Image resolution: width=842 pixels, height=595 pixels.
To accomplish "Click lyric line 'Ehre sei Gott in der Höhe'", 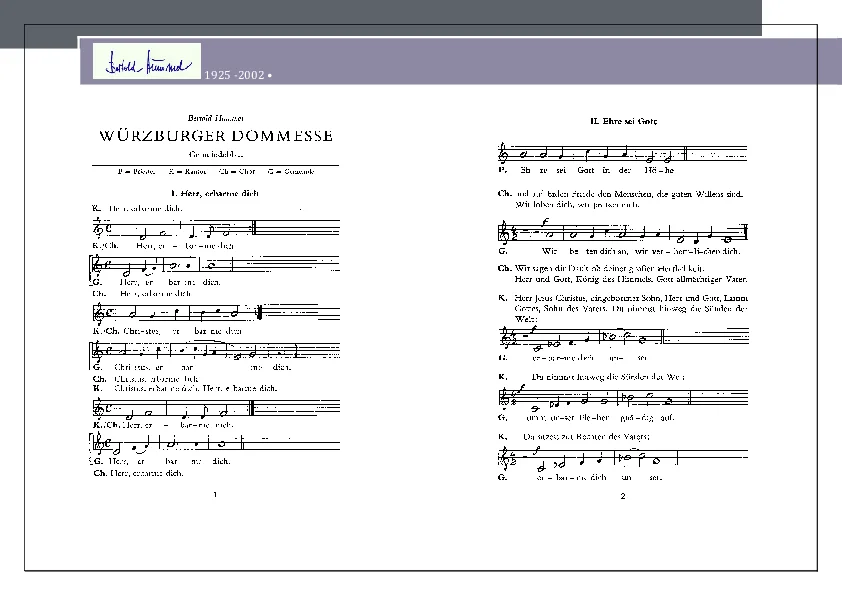I will (x=597, y=170).
